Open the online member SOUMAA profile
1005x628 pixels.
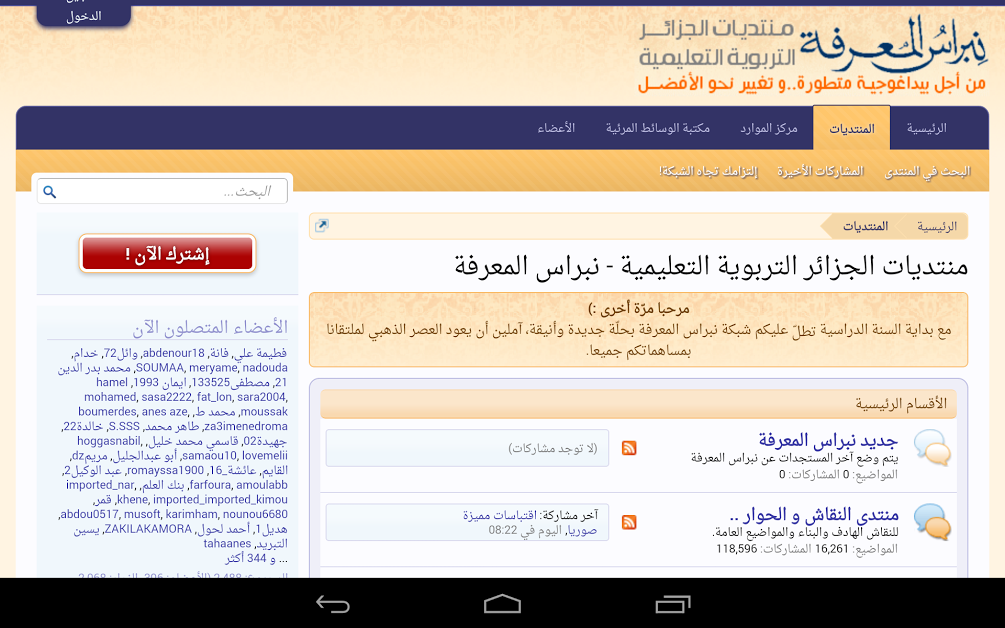(160, 368)
